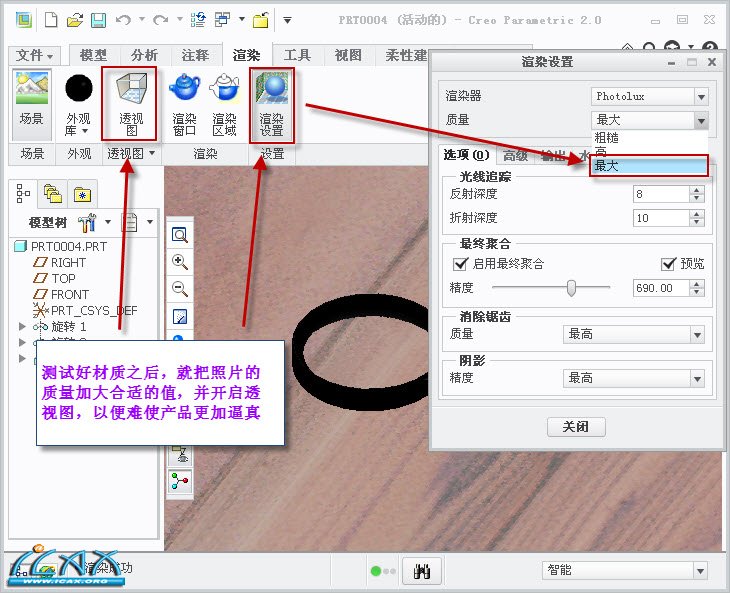Click the New file icon
Image resolution: width=730 pixels, height=593 pixels.
coord(51,20)
